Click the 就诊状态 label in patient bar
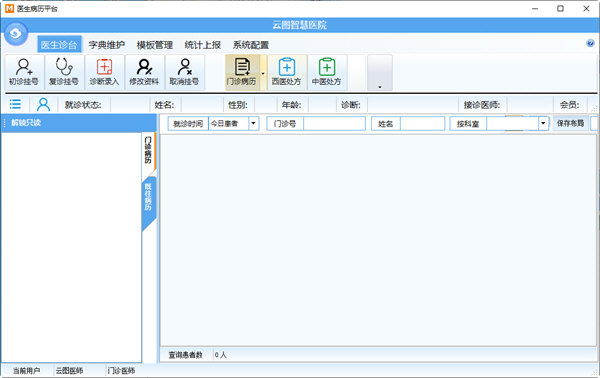 [x=83, y=104]
